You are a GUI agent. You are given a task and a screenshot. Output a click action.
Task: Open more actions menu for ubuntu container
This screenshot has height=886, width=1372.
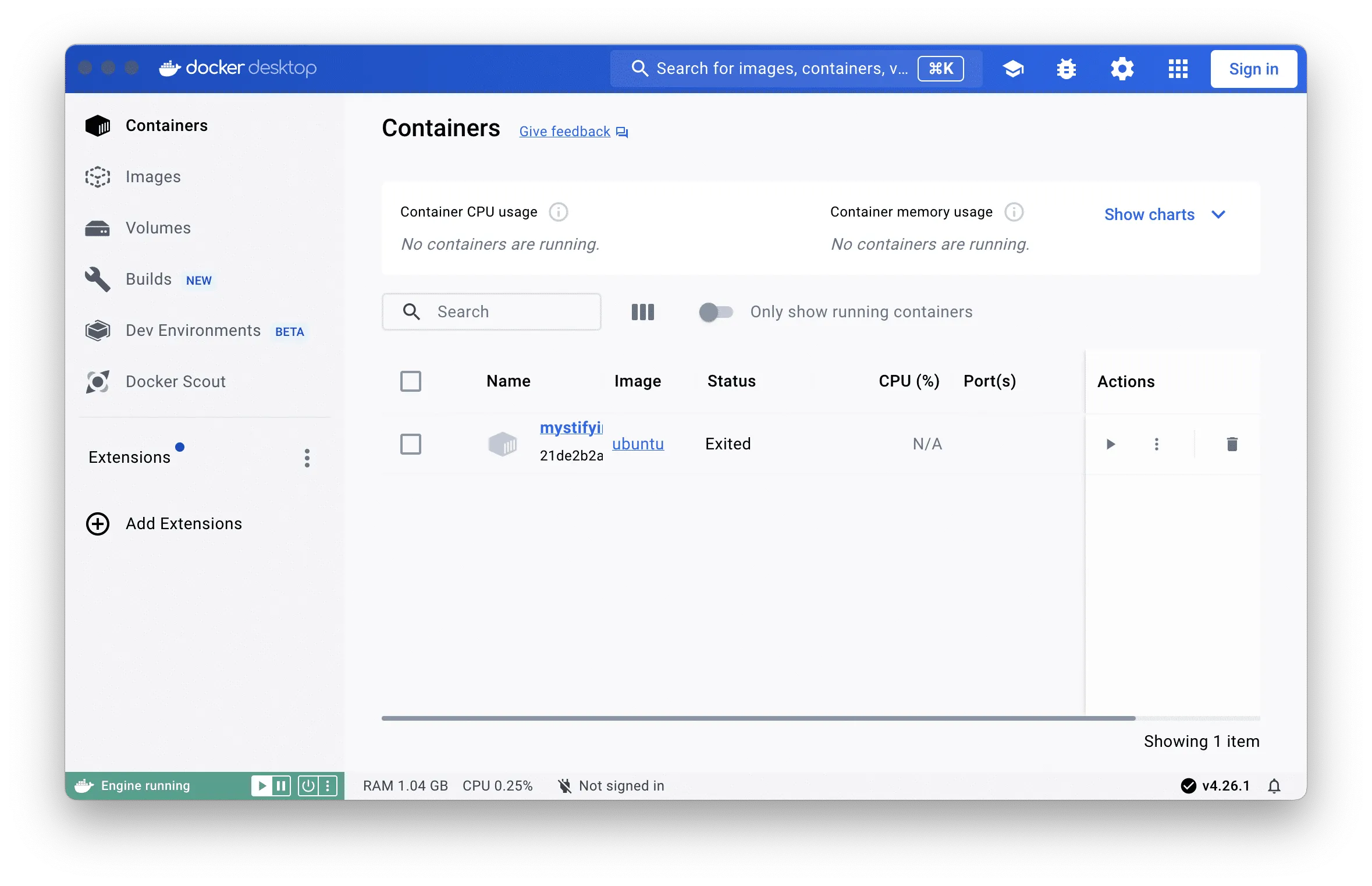pyautogui.click(x=1156, y=445)
